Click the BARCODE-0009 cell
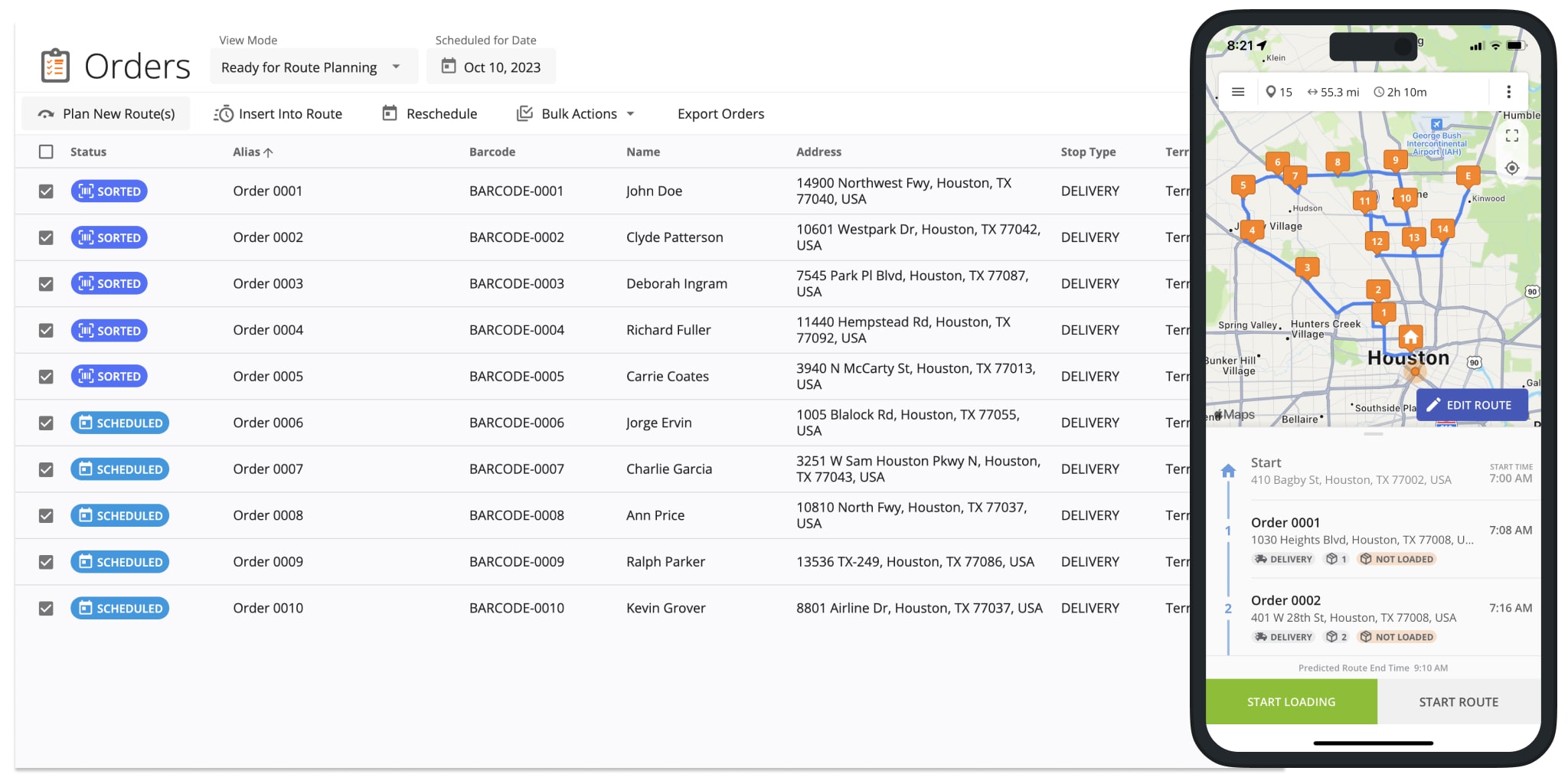This screenshot has height=784, width=1568. [x=517, y=561]
